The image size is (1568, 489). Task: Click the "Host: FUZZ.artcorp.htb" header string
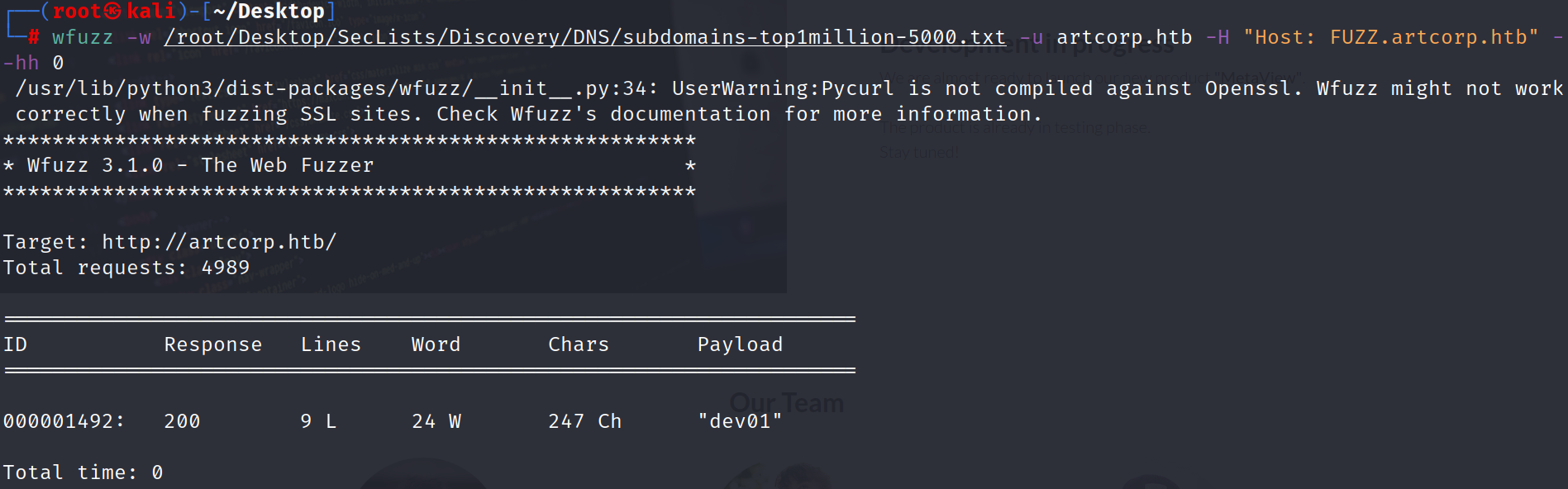[x=1391, y=37]
